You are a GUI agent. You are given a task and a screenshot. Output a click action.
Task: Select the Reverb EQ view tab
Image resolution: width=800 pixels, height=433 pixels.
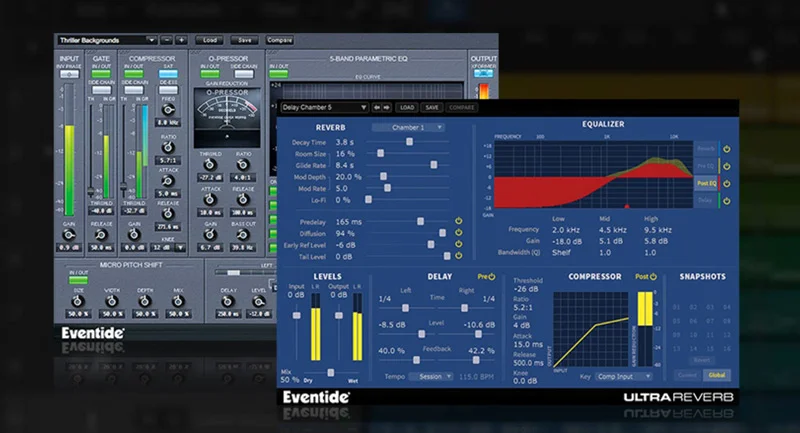tap(707, 148)
